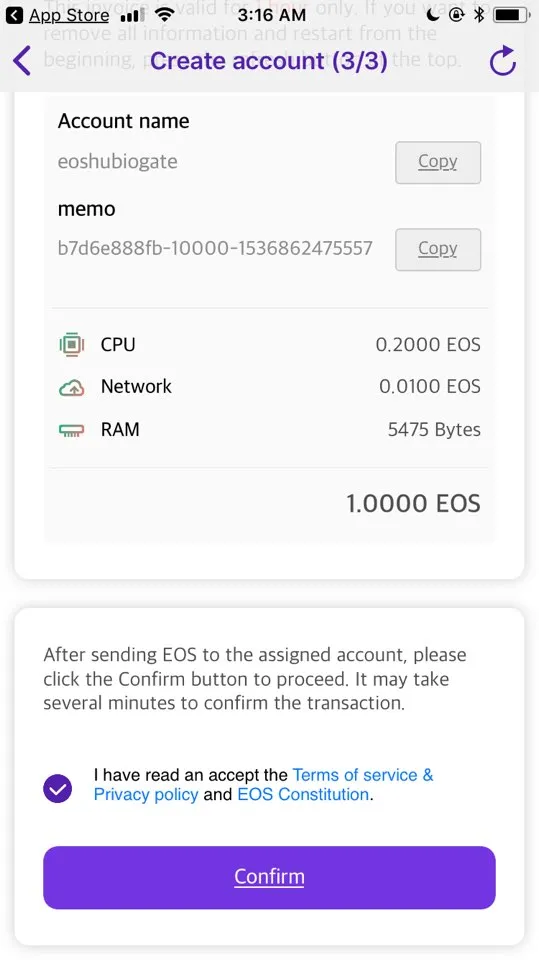Tap the purple Confirm button
Viewport: 539px width, 960px height.
(269, 877)
